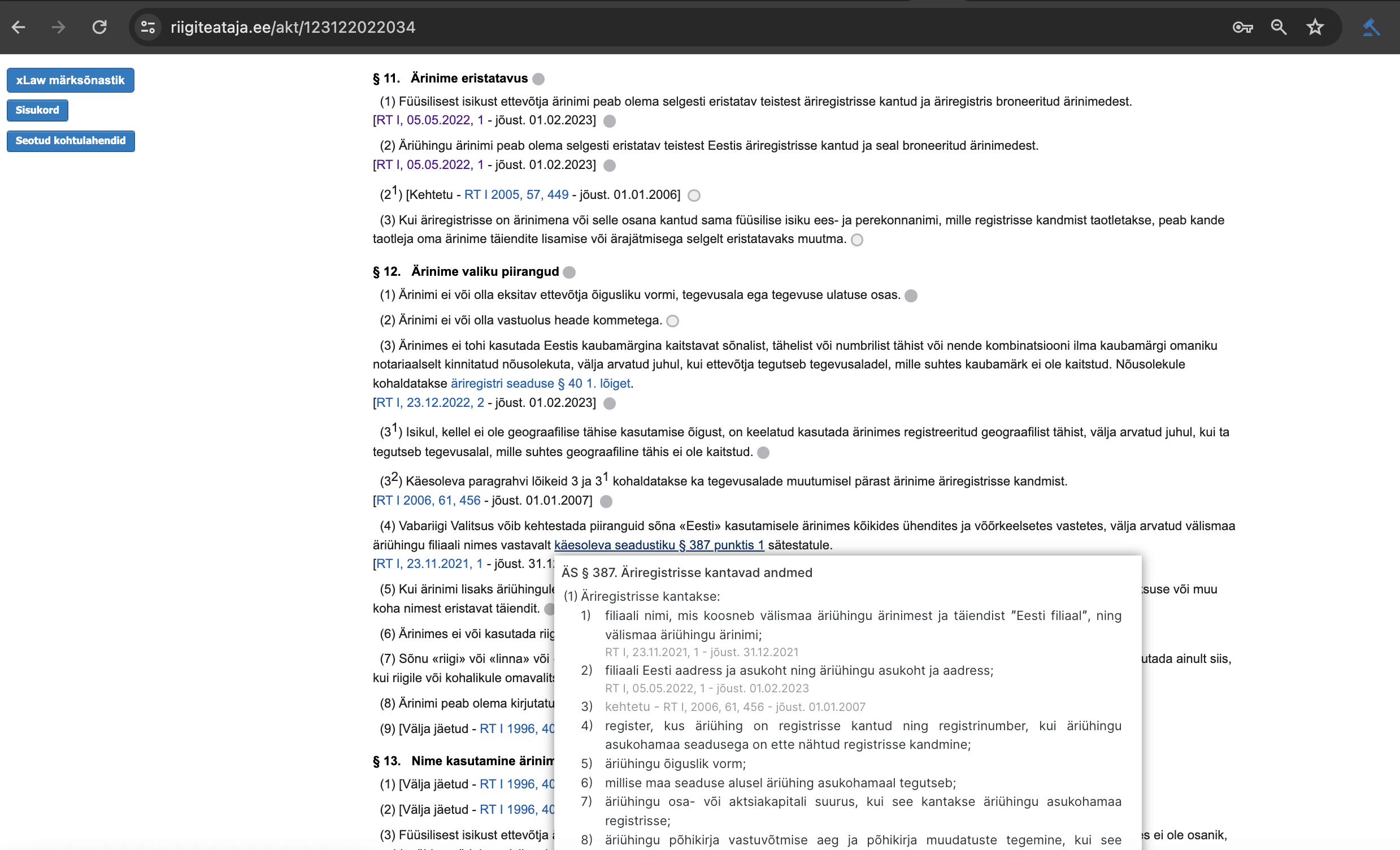The image size is (1400, 850).
Task: Click the password key icon
Action: (x=1242, y=27)
